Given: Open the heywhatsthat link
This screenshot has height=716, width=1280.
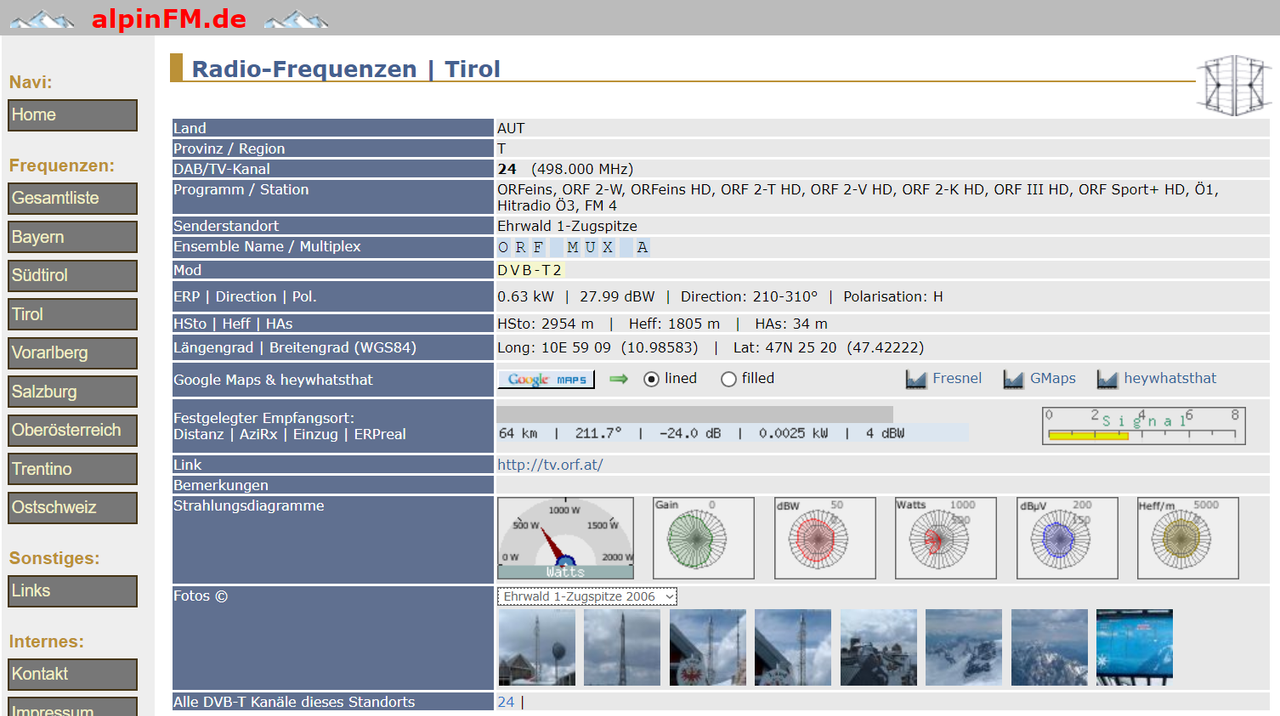Looking at the screenshot, I should coord(1170,378).
